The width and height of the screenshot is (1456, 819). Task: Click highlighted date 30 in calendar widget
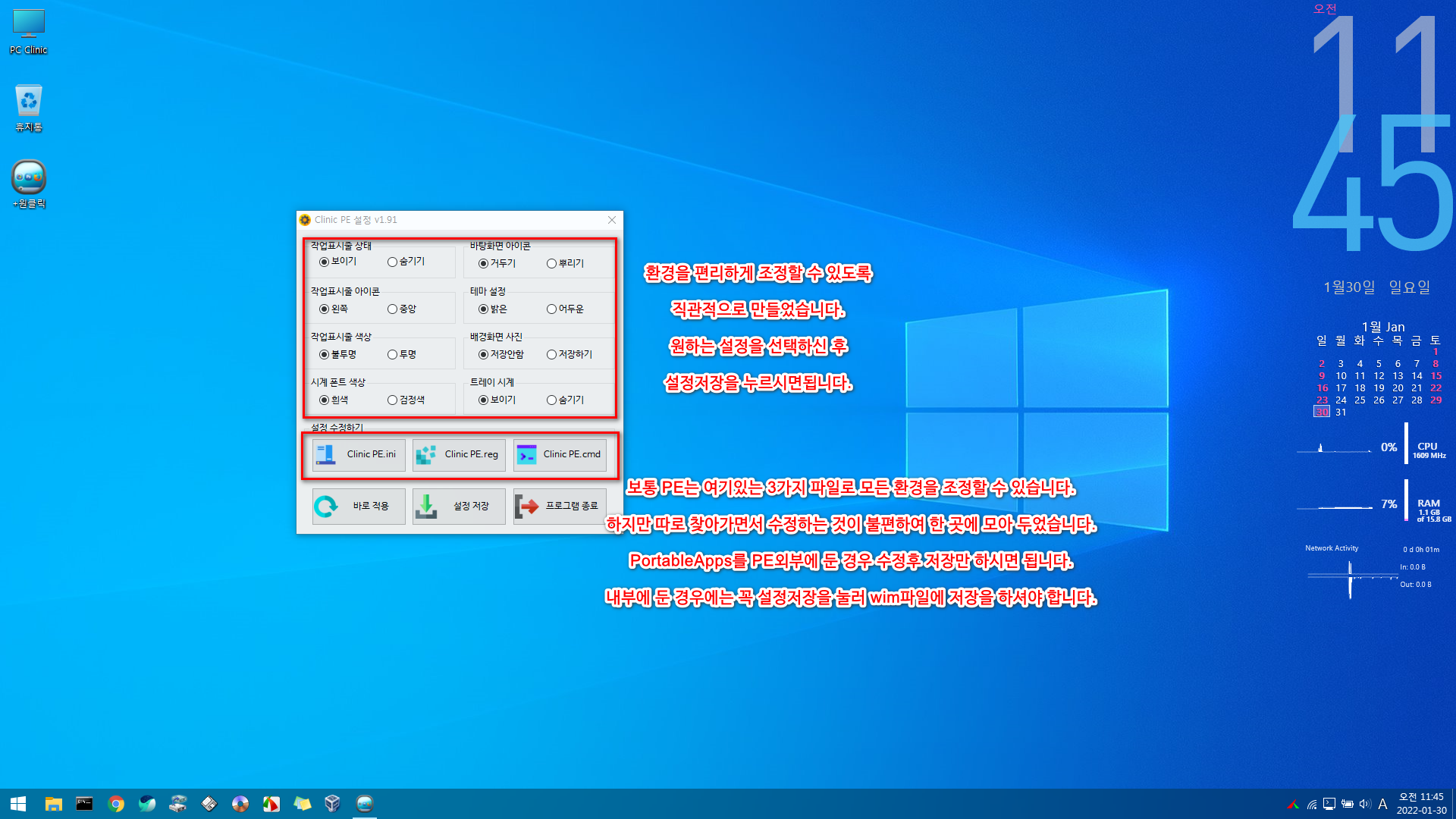1322,412
